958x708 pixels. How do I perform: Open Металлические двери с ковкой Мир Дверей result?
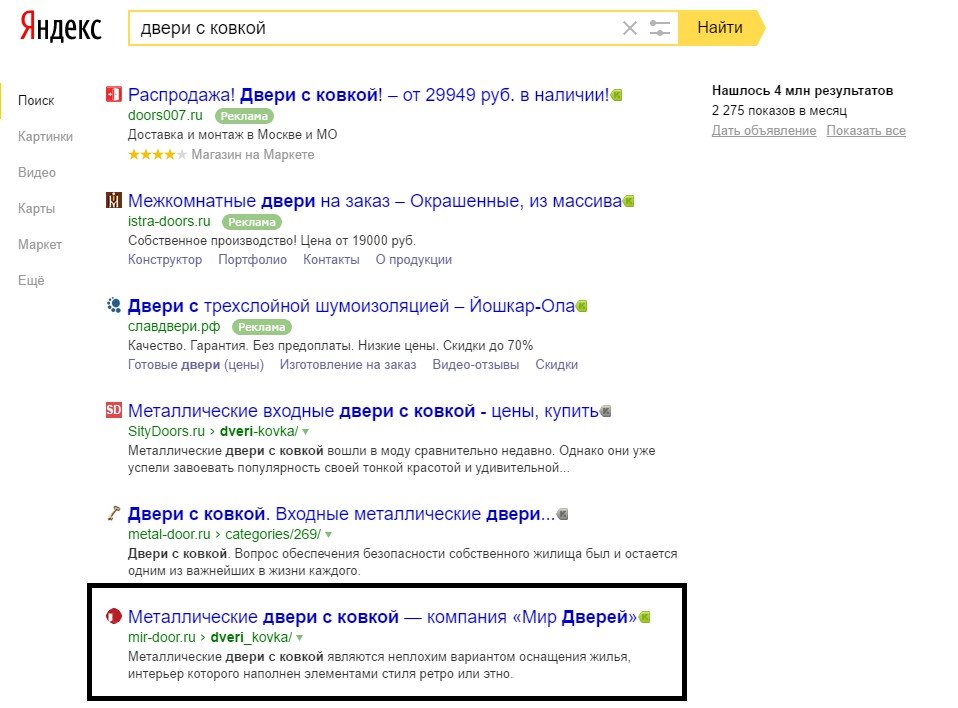coord(382,616)
